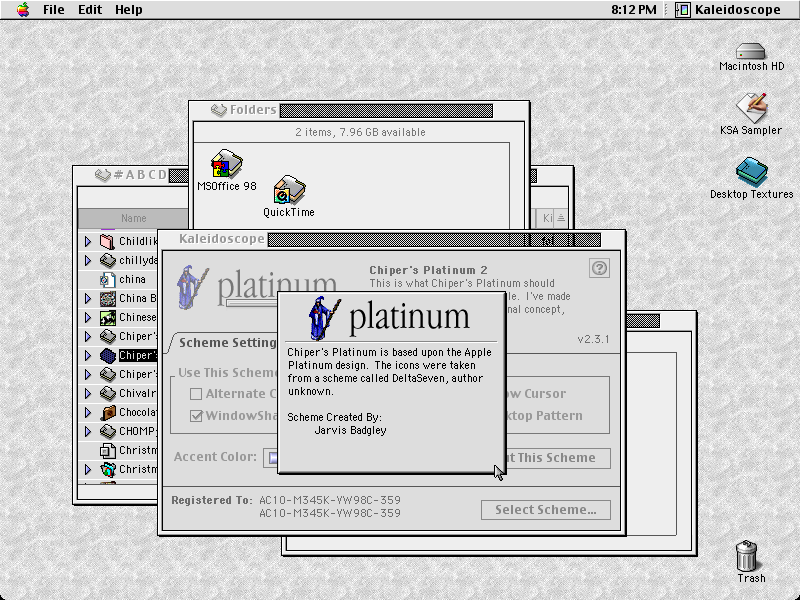Click the partially hidden This Scheme button

coord(558,458)
